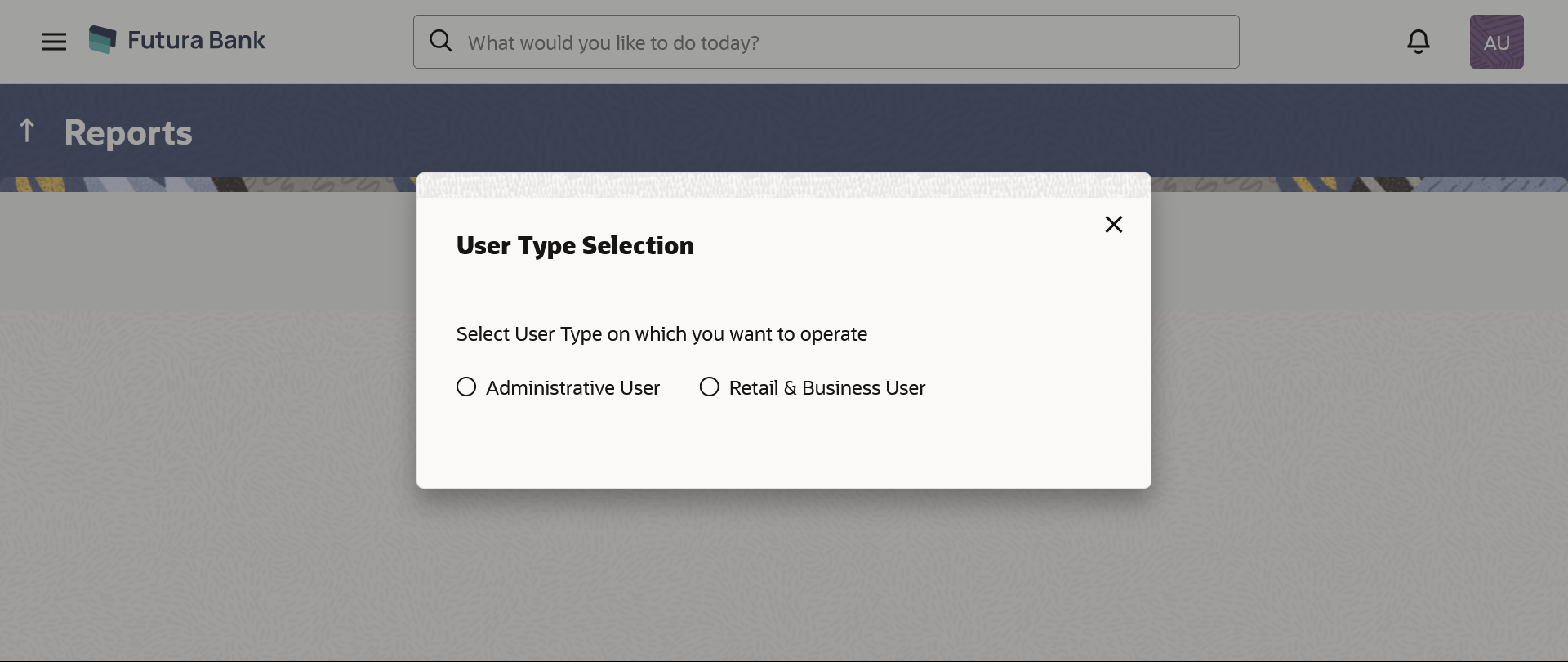Open the AU user profile avatar

[1496, 42]
